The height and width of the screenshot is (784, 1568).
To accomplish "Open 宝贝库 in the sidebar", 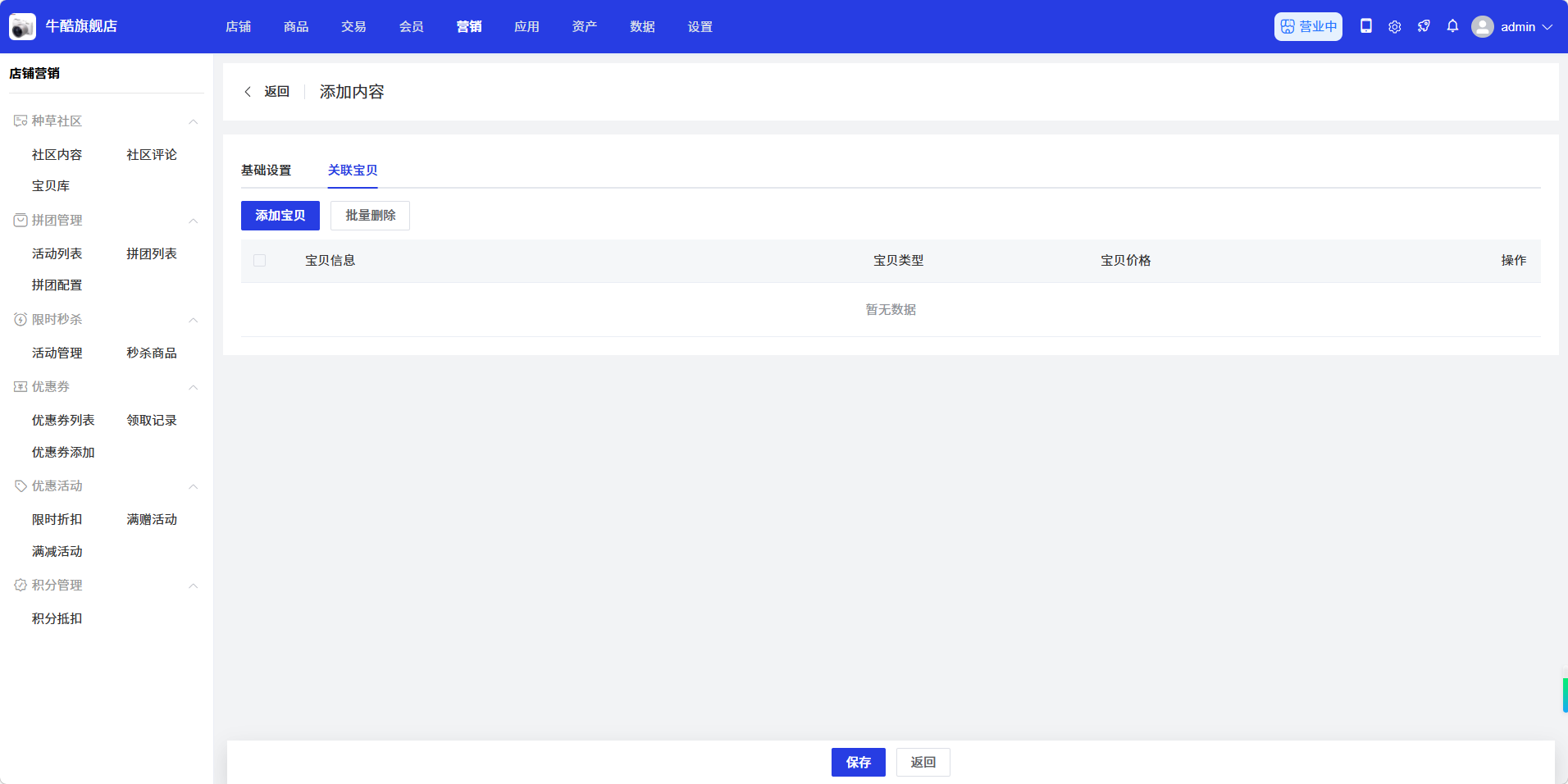I will coord(51,186).
